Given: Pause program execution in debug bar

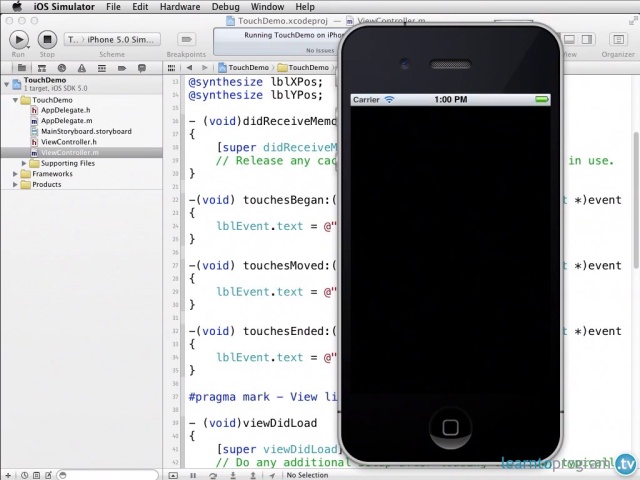Looking at the screenshot, I should (x=193, y=475).
